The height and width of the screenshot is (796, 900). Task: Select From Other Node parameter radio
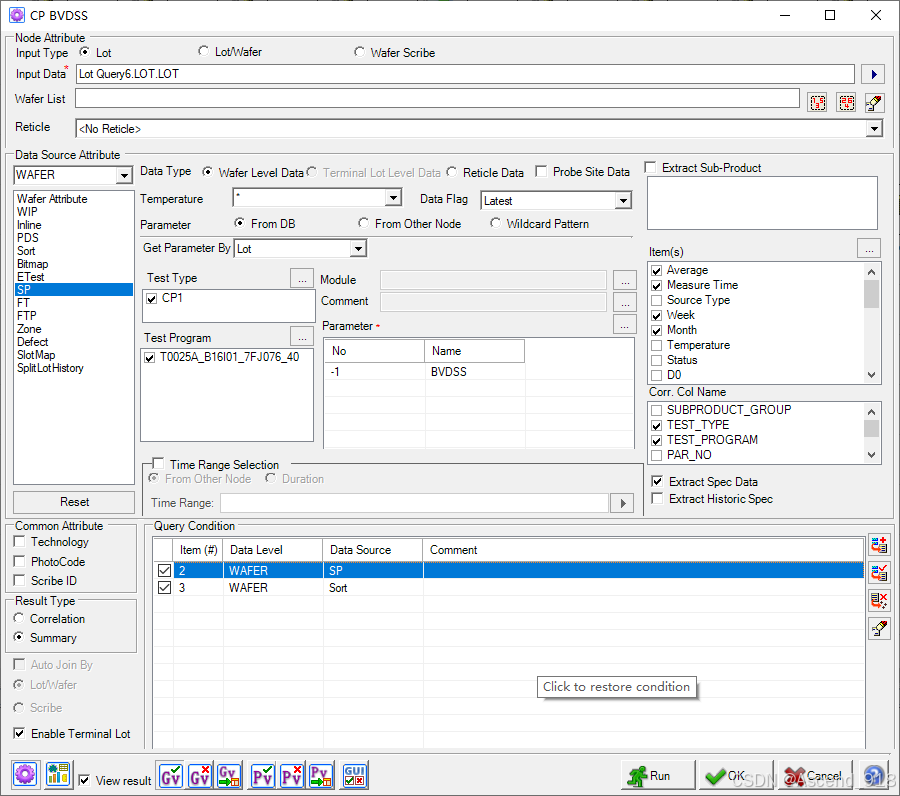(363, 223)
